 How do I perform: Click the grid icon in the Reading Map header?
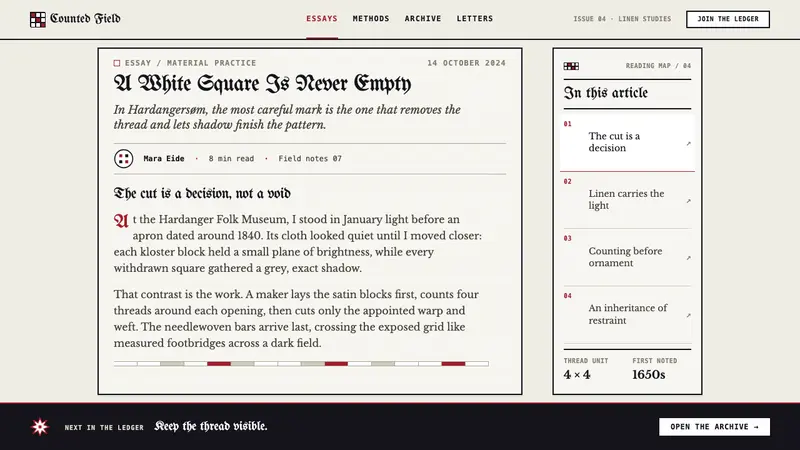(x=571, y=66)
